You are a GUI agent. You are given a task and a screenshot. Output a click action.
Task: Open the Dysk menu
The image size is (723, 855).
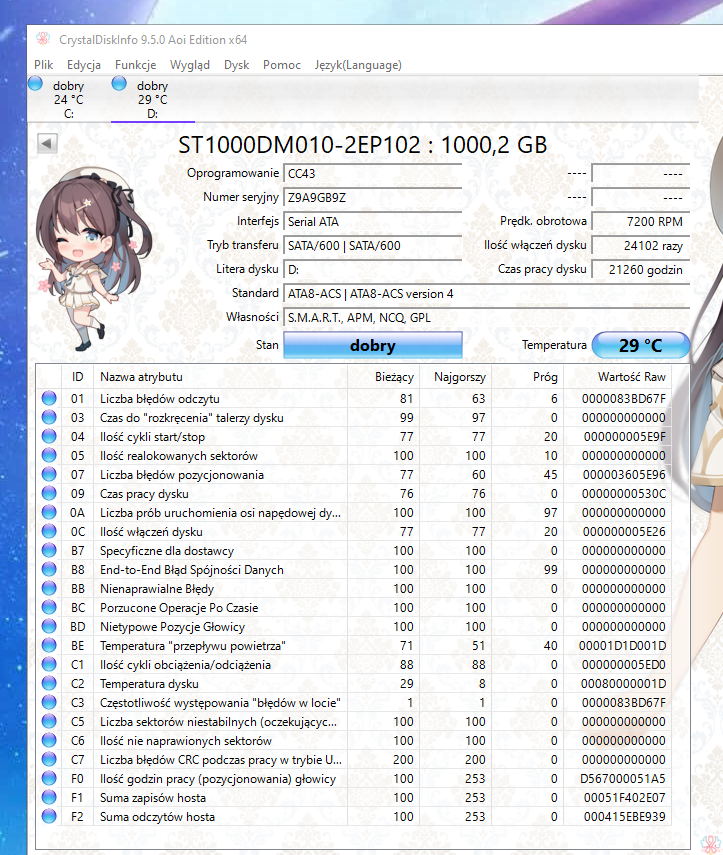click(236, 65)
